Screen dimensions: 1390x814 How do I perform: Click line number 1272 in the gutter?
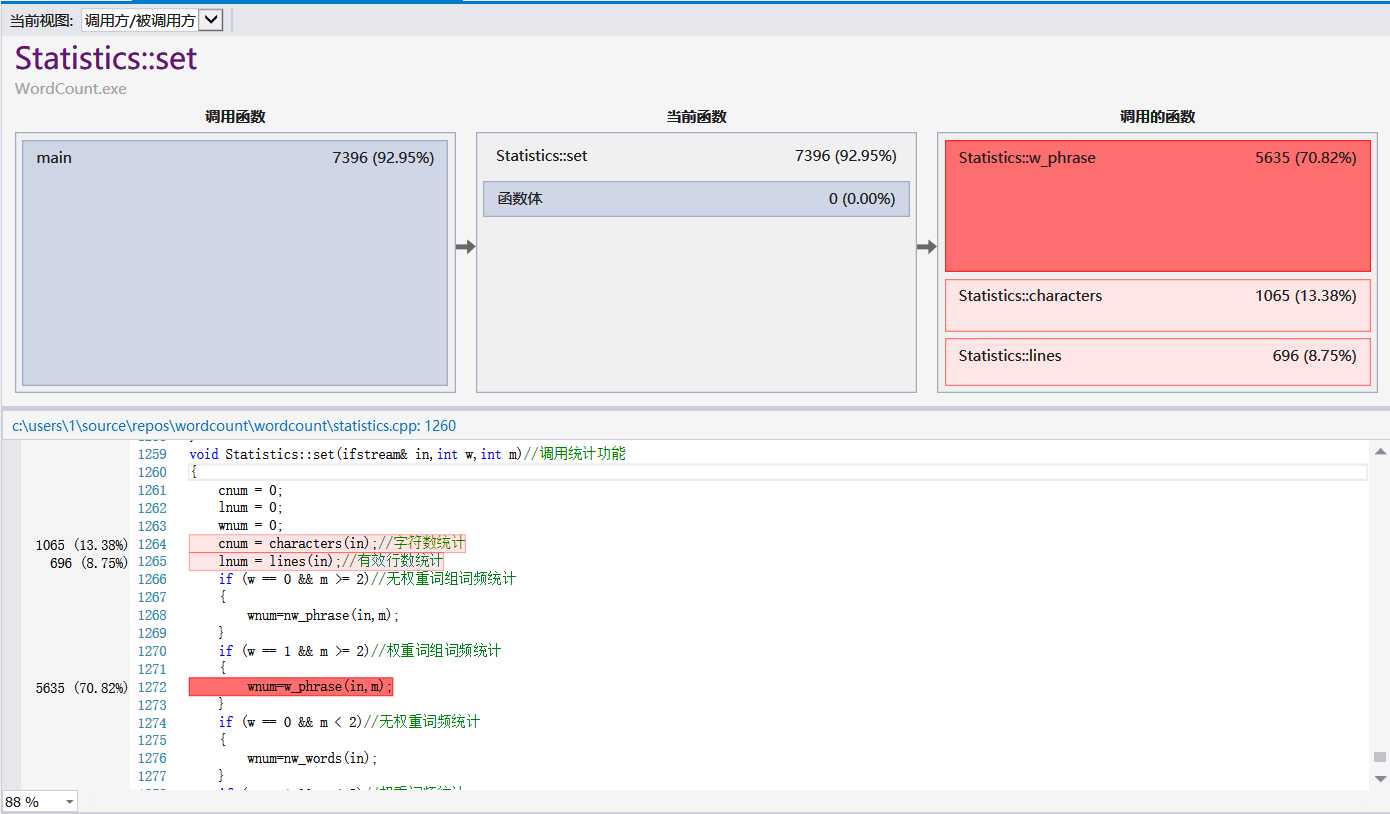(152, 687)
